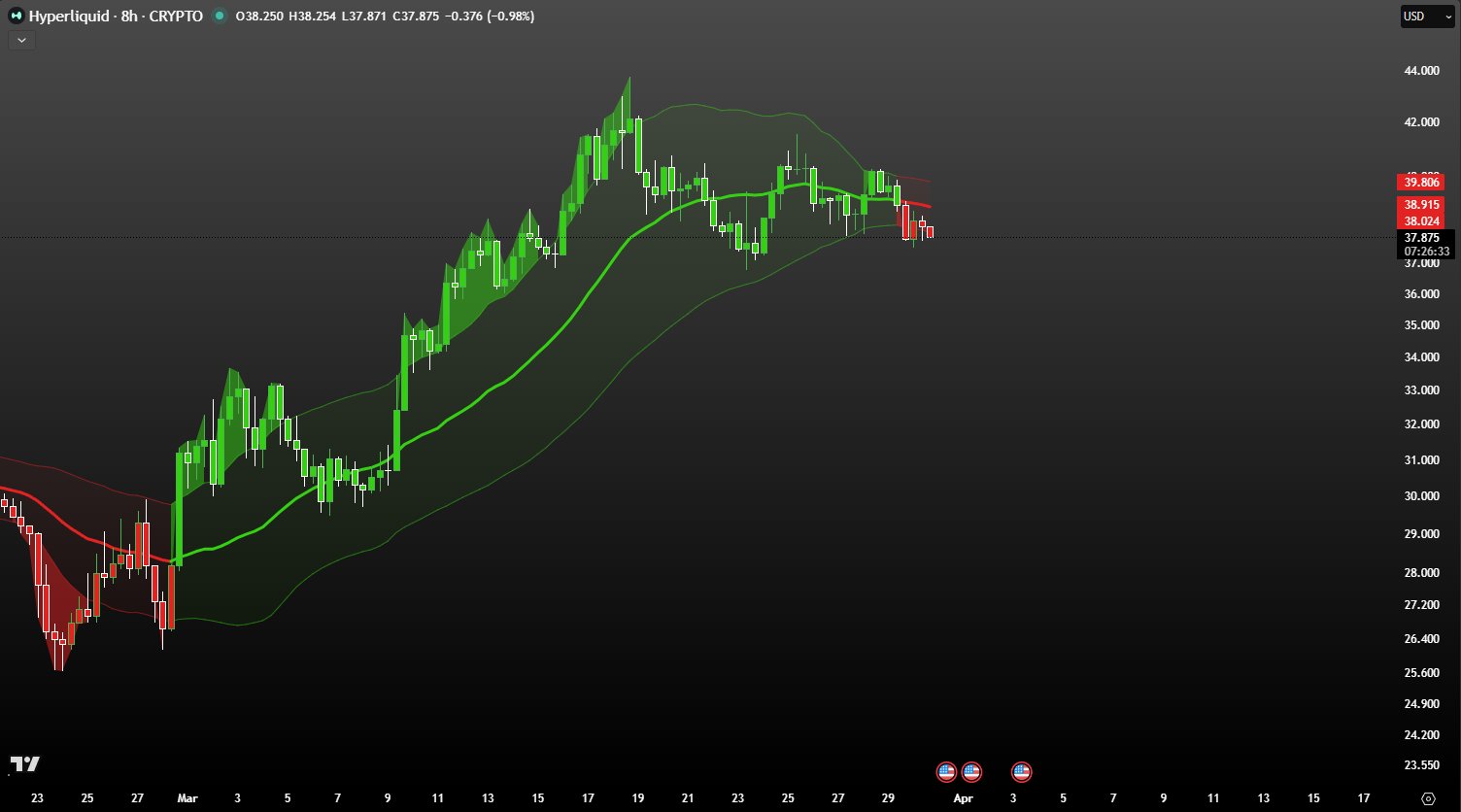Click the 32.000 price axis label

1421,424
